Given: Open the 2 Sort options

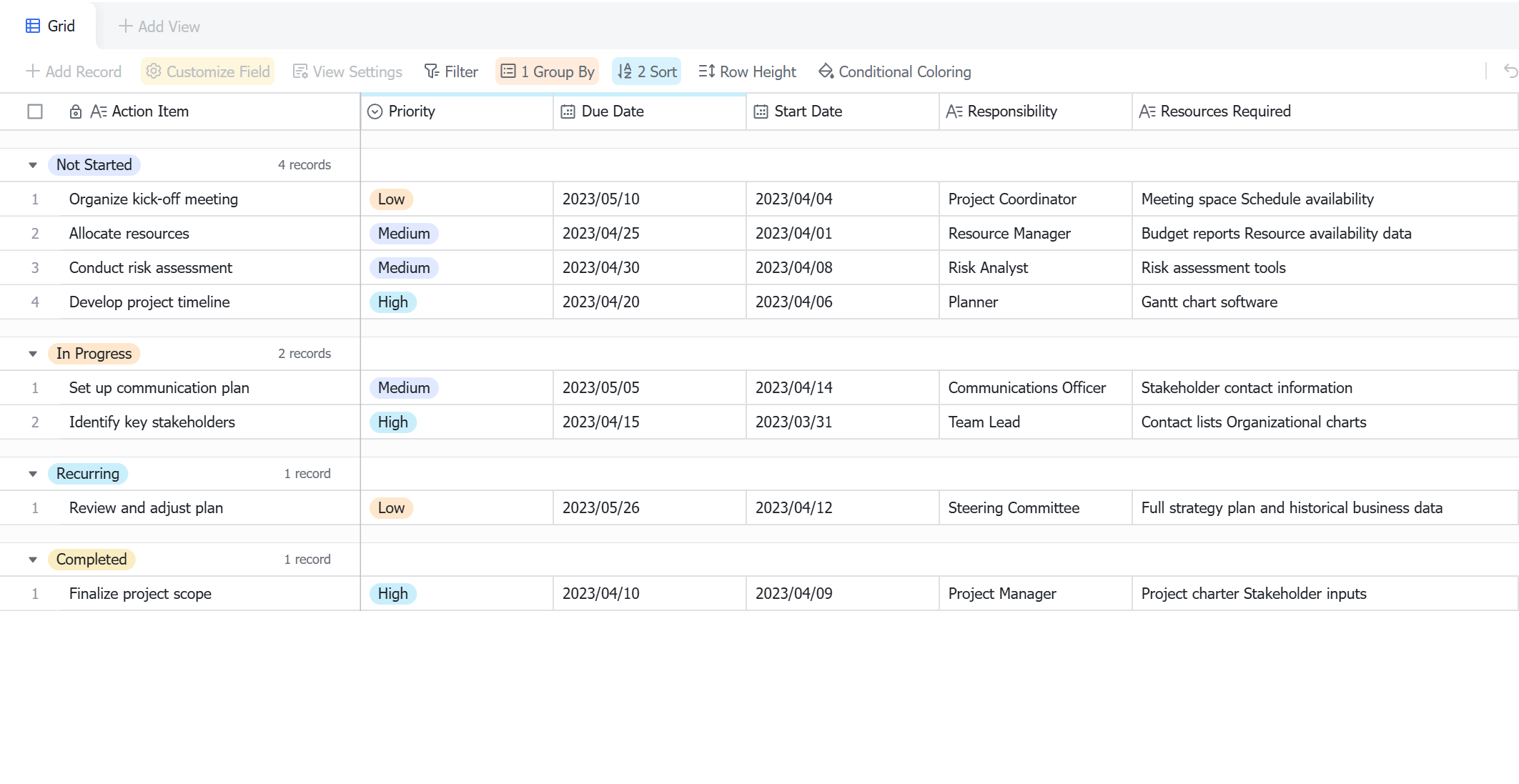Looking at the screenshot, I should (x=647, y=71).
